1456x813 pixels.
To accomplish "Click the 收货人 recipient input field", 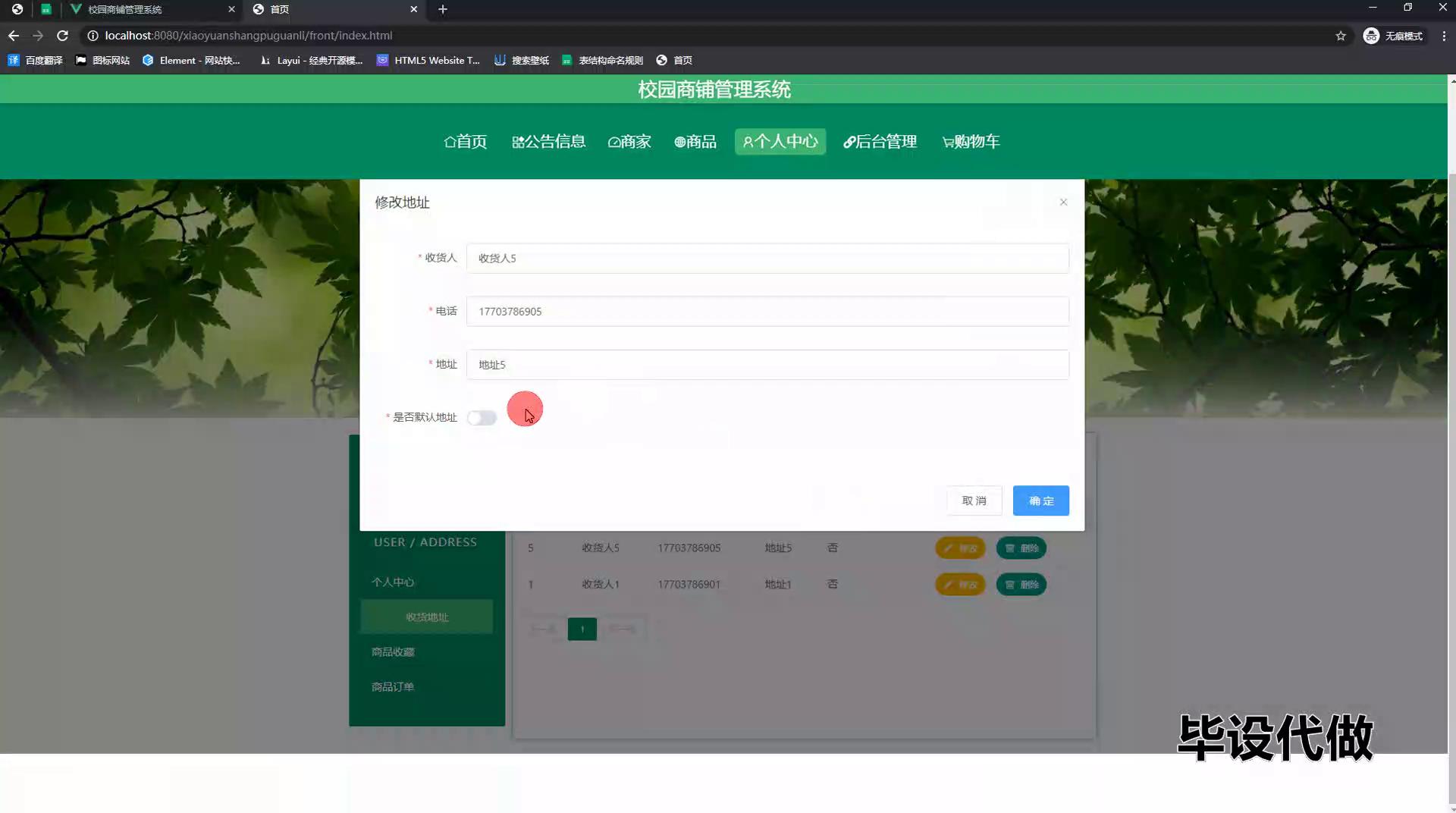I will click(767, 259).
